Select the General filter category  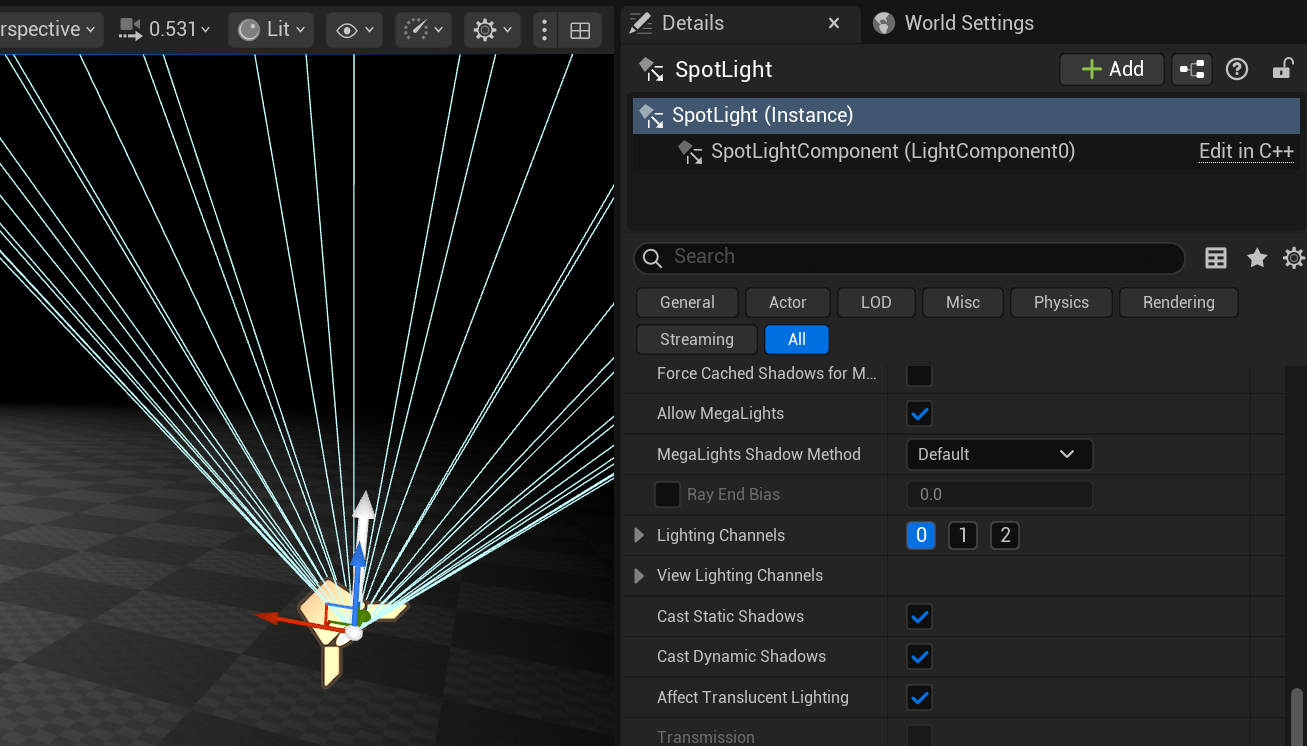click(687, 302)
